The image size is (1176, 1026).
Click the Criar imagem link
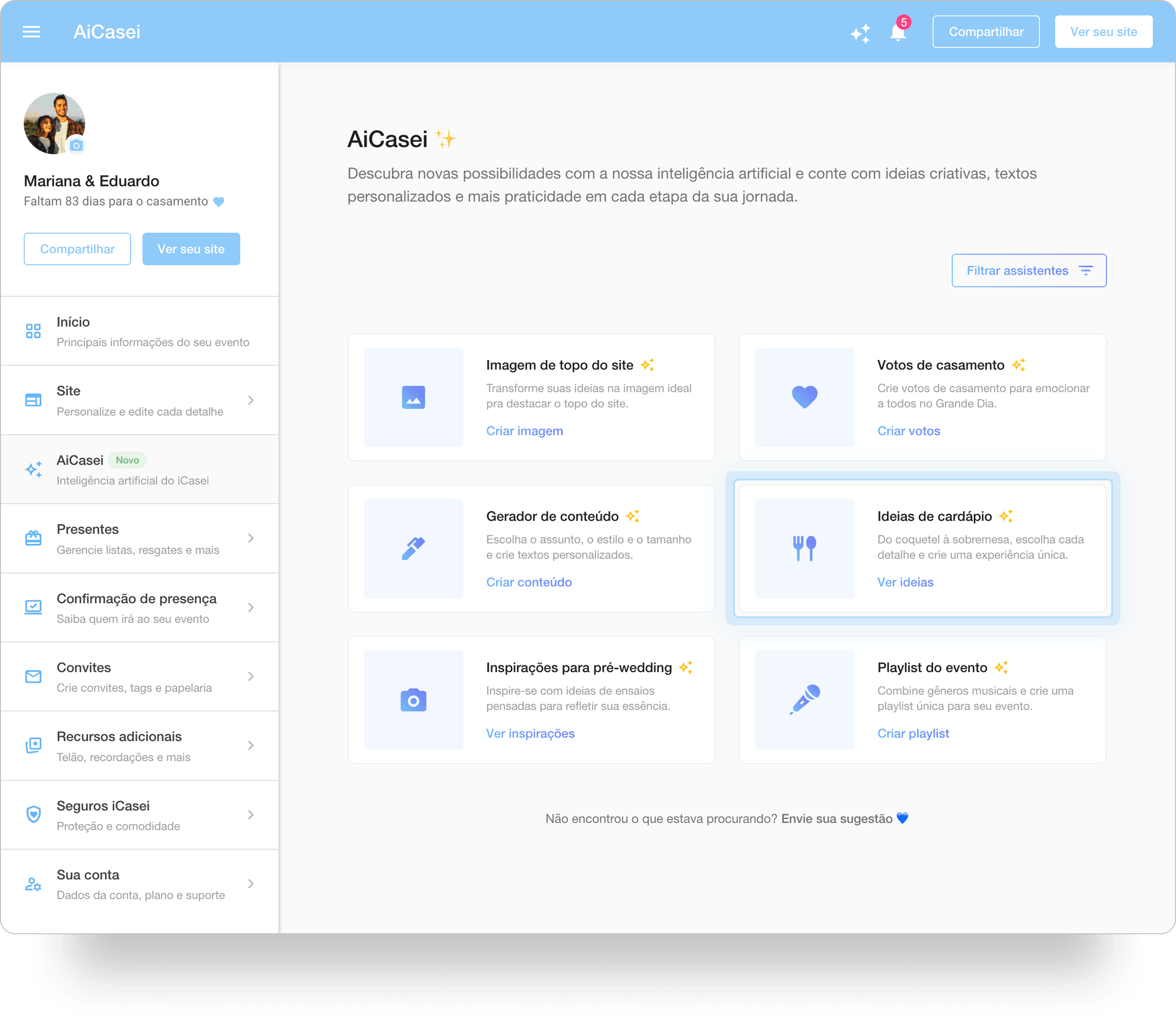point(524,431)
